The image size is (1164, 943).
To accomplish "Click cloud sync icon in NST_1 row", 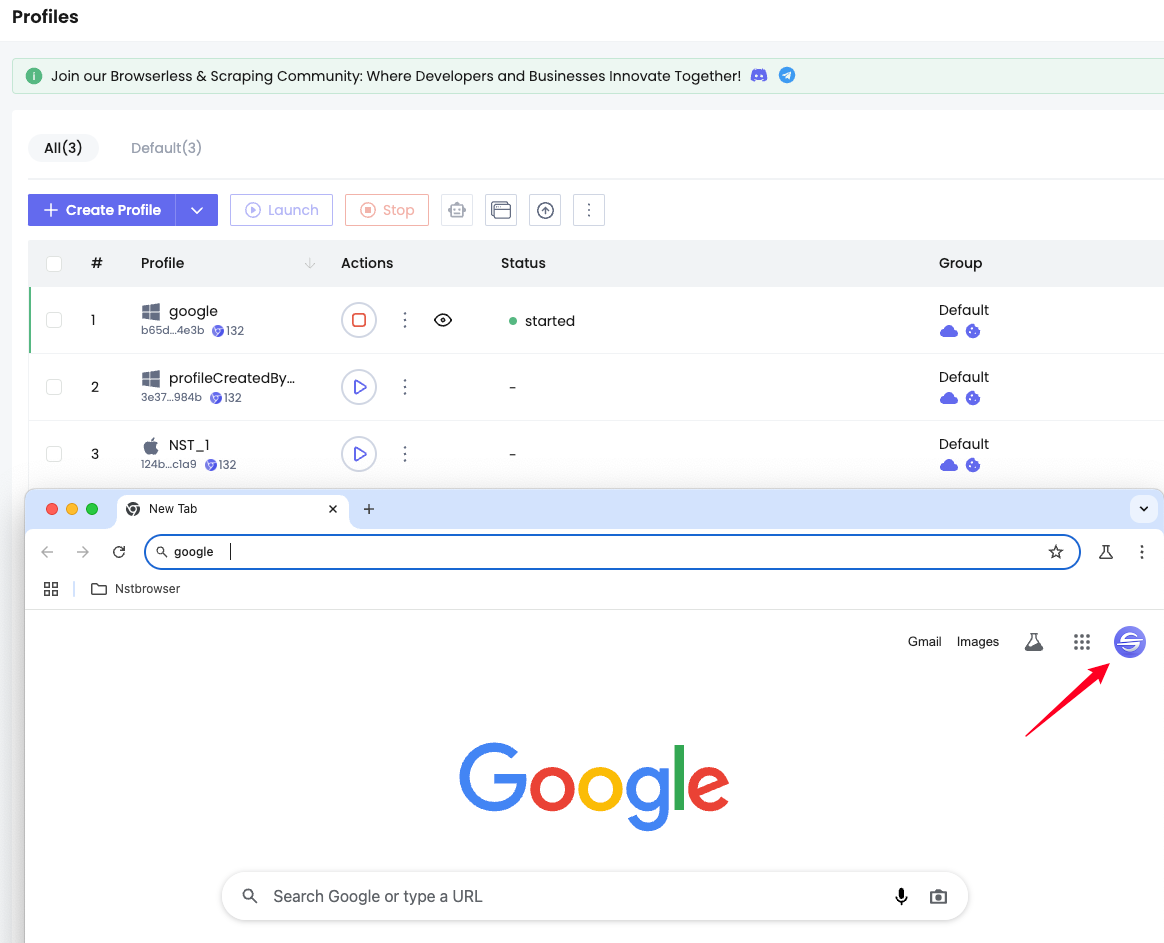I will pyautogui.click(x=949, y=465).
